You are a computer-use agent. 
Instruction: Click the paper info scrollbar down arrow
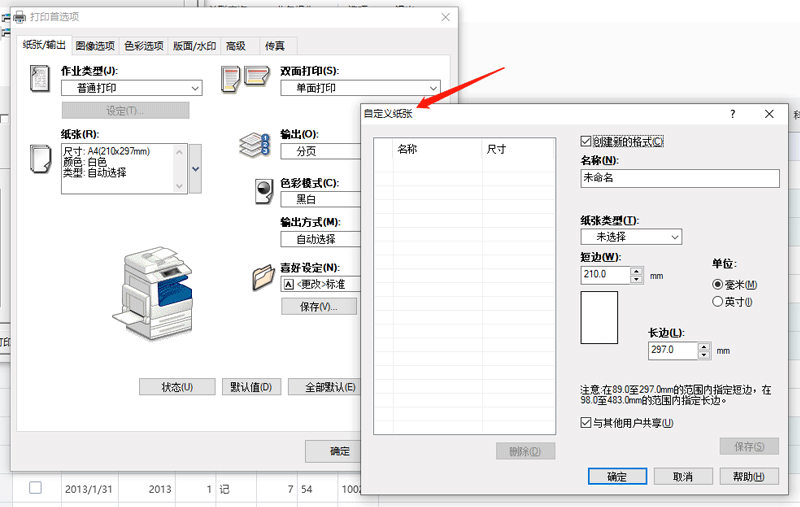tap(179, 186)
